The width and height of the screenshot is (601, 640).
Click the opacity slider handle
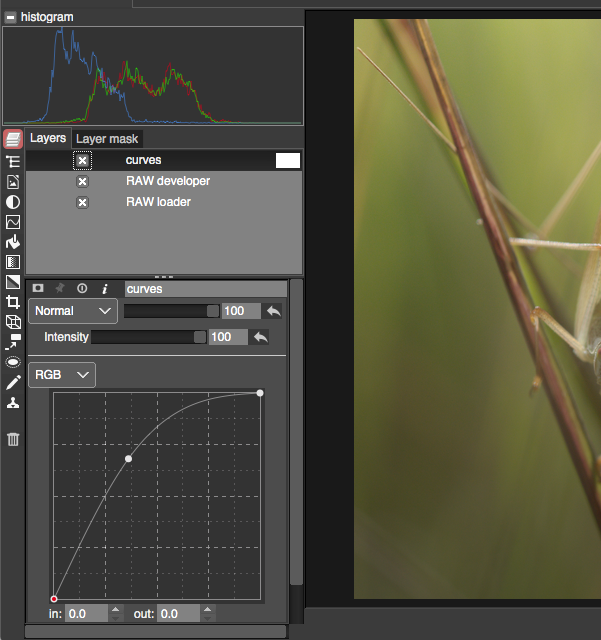pos(213,311)
